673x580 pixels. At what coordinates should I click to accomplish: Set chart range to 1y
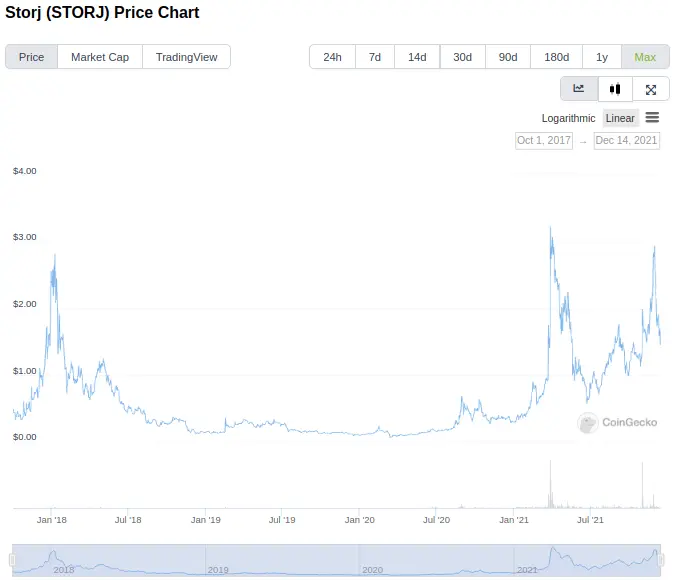pyautogui.click(x=602, y=57)
